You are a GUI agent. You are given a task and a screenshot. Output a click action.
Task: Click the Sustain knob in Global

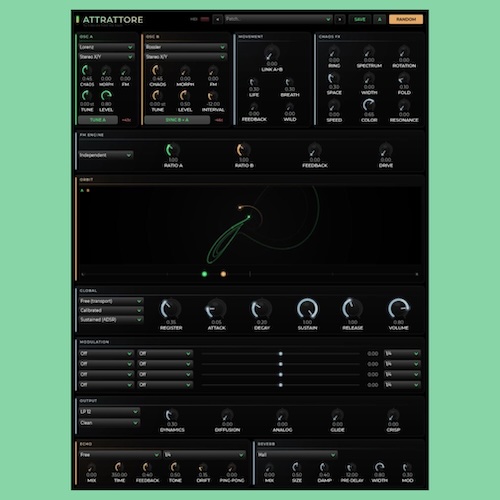[307, 309]
